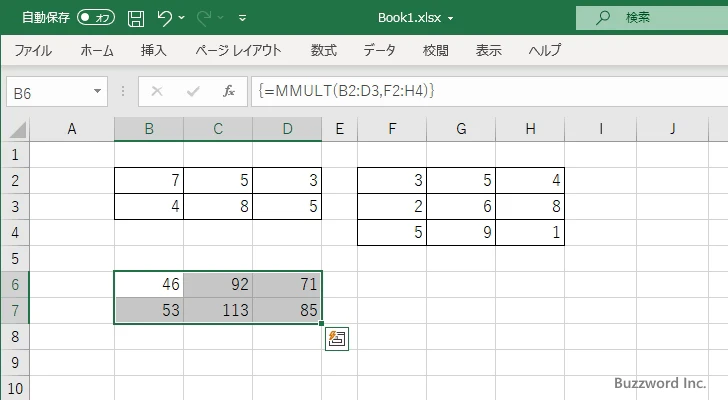Image resolution: width=728 pixels, height=400 pixels.
Task: Select column C header
Action: tap(218, 129)
